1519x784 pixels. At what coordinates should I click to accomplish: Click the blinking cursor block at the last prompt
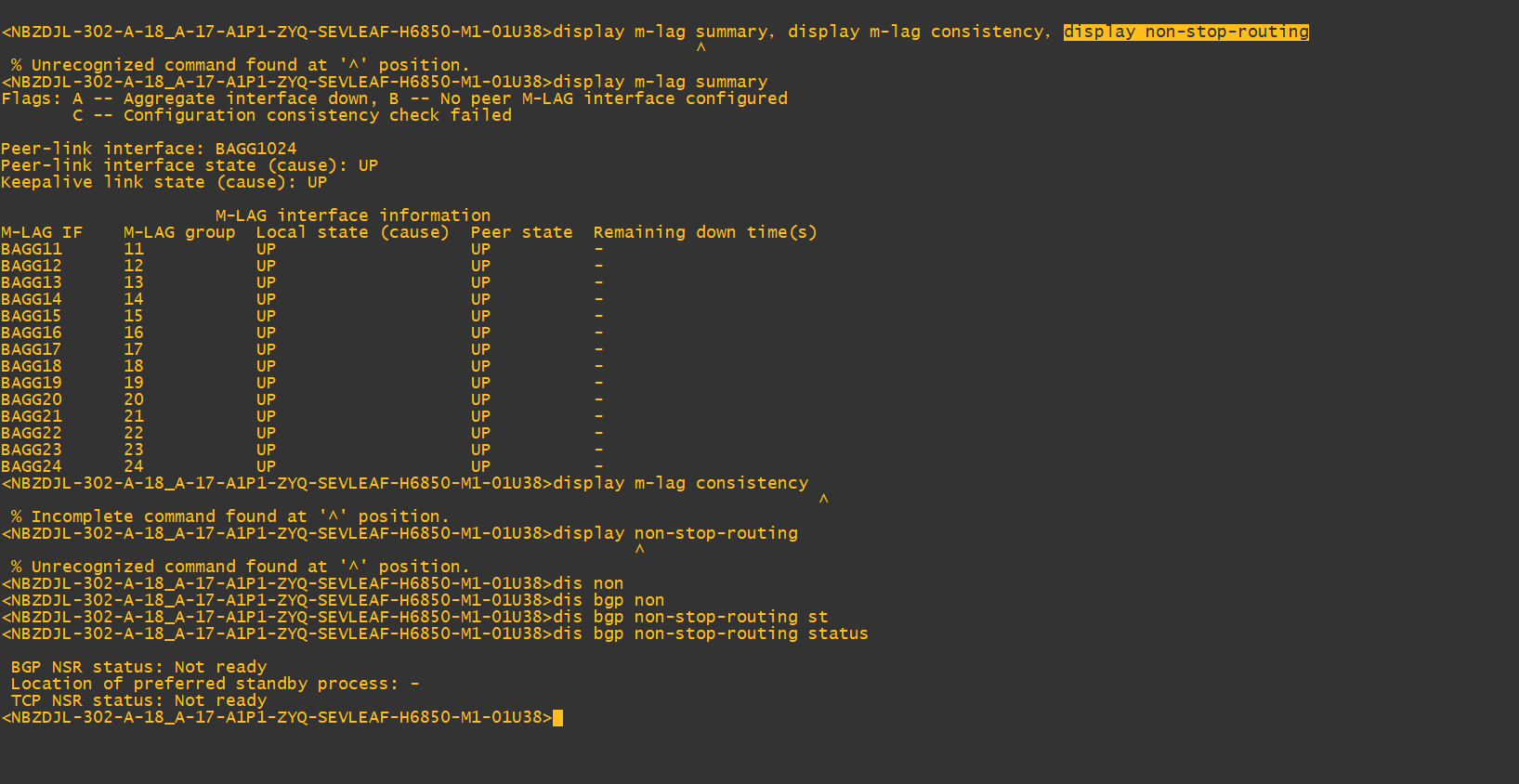click(557, 717)
